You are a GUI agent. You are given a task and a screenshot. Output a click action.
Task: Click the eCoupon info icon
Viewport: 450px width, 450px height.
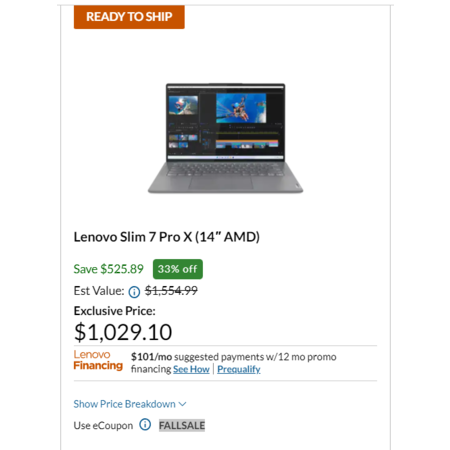click(145, 425)
